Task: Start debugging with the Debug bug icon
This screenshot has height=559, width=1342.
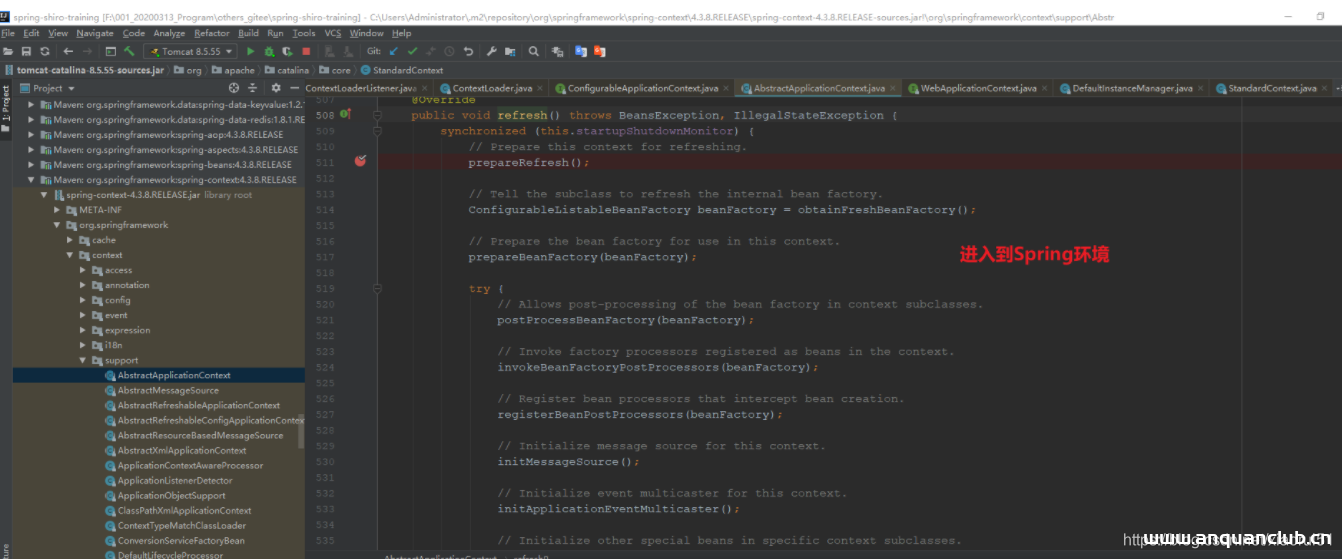Action: (269, 51)
